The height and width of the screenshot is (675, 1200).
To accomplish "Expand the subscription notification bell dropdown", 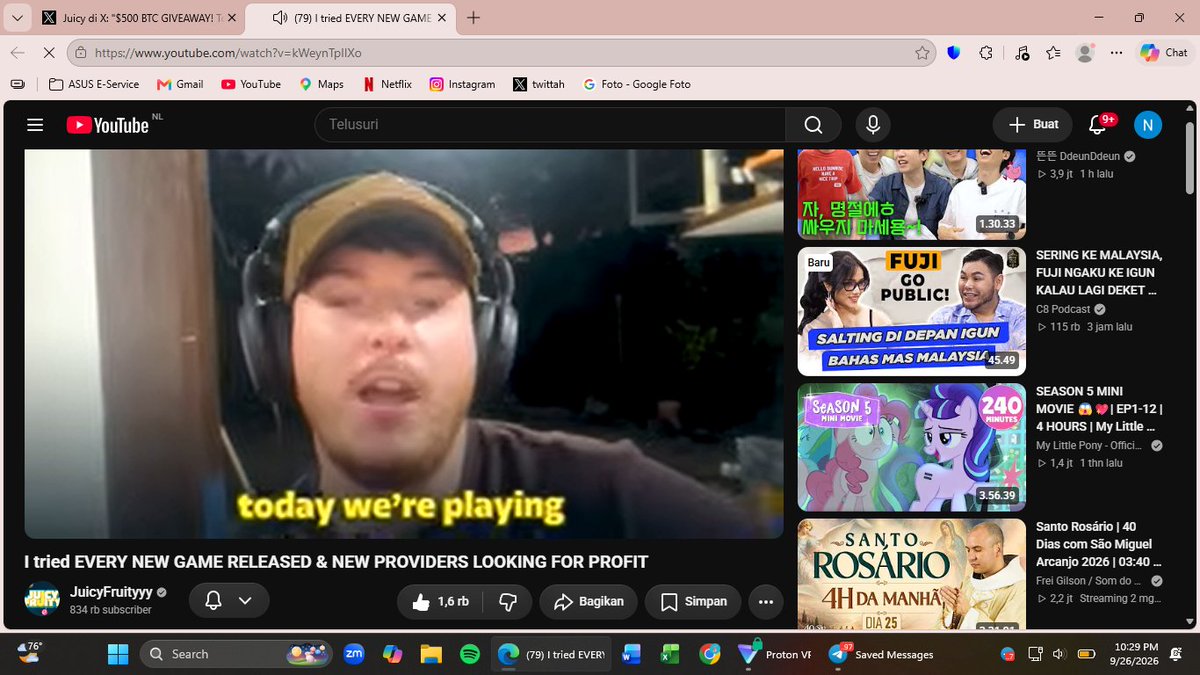I will point(228,600).
